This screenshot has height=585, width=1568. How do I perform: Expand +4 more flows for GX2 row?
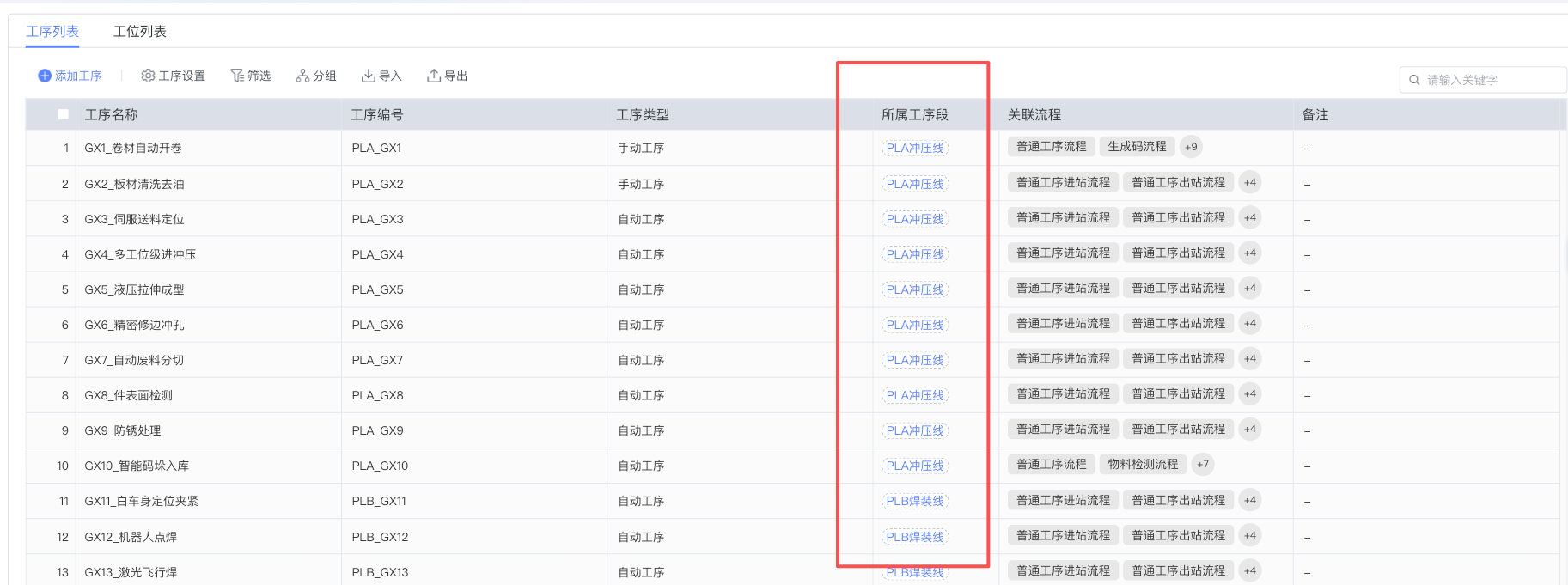[x=1250, y=182]
